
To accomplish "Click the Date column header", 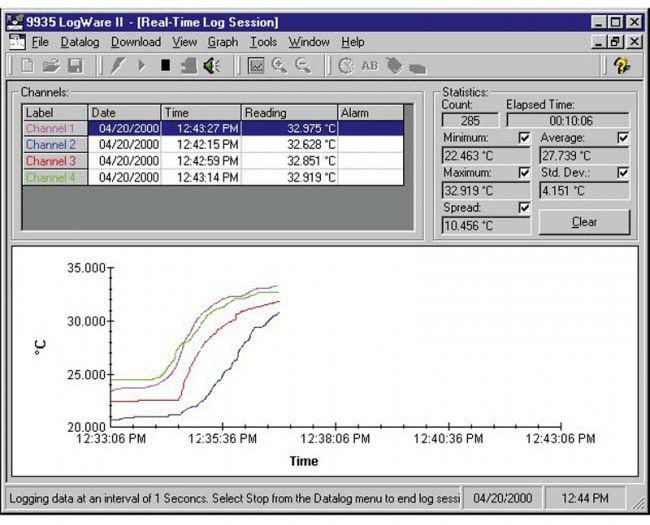I will [x=124, y=112].
